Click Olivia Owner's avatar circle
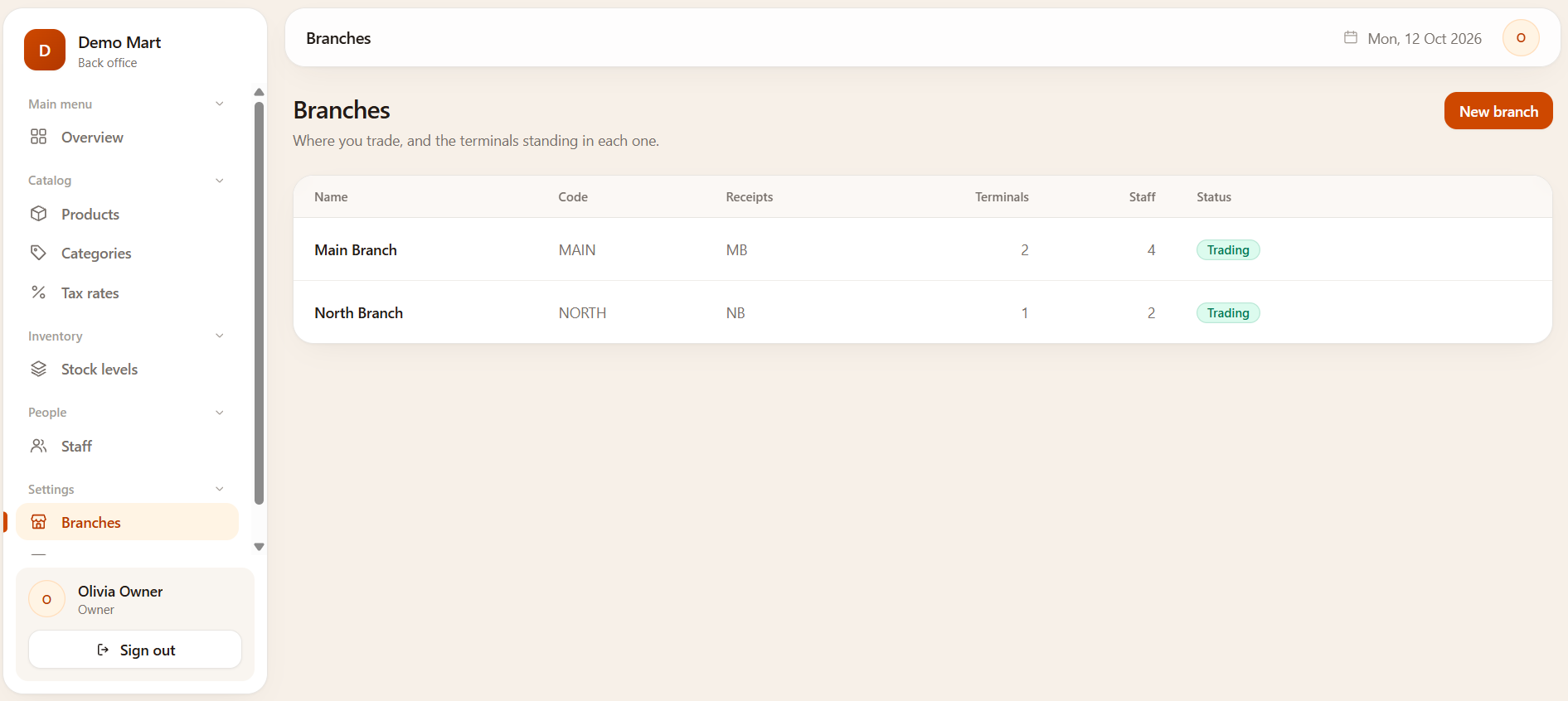 pyautogui.click(x=46, y=599)
